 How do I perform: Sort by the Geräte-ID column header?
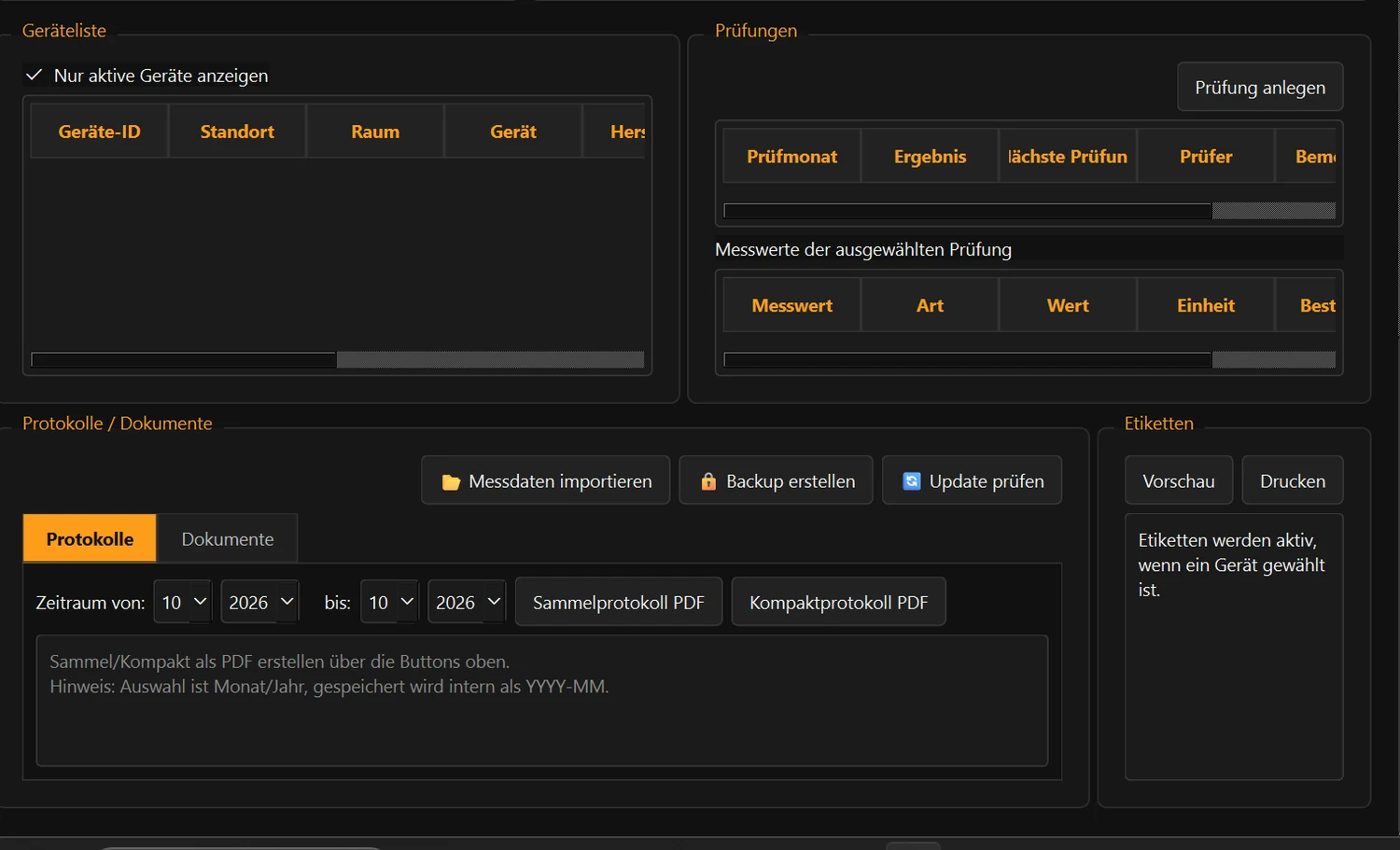[100, 132]
